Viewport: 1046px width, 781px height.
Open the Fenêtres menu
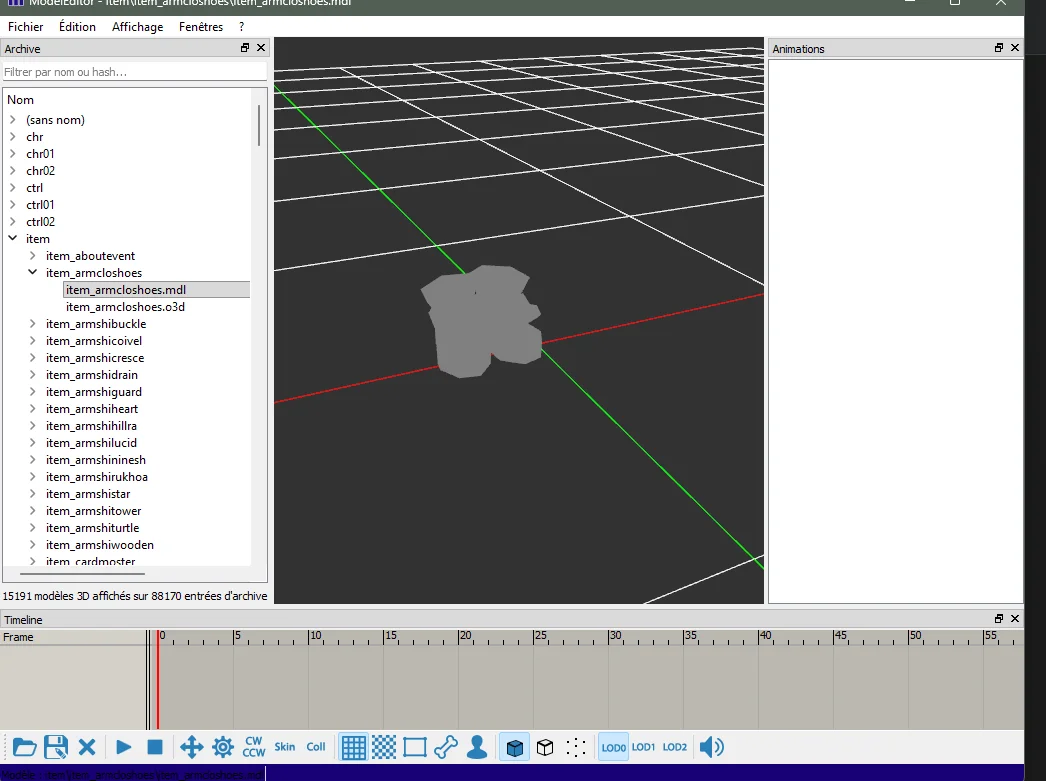201,27
